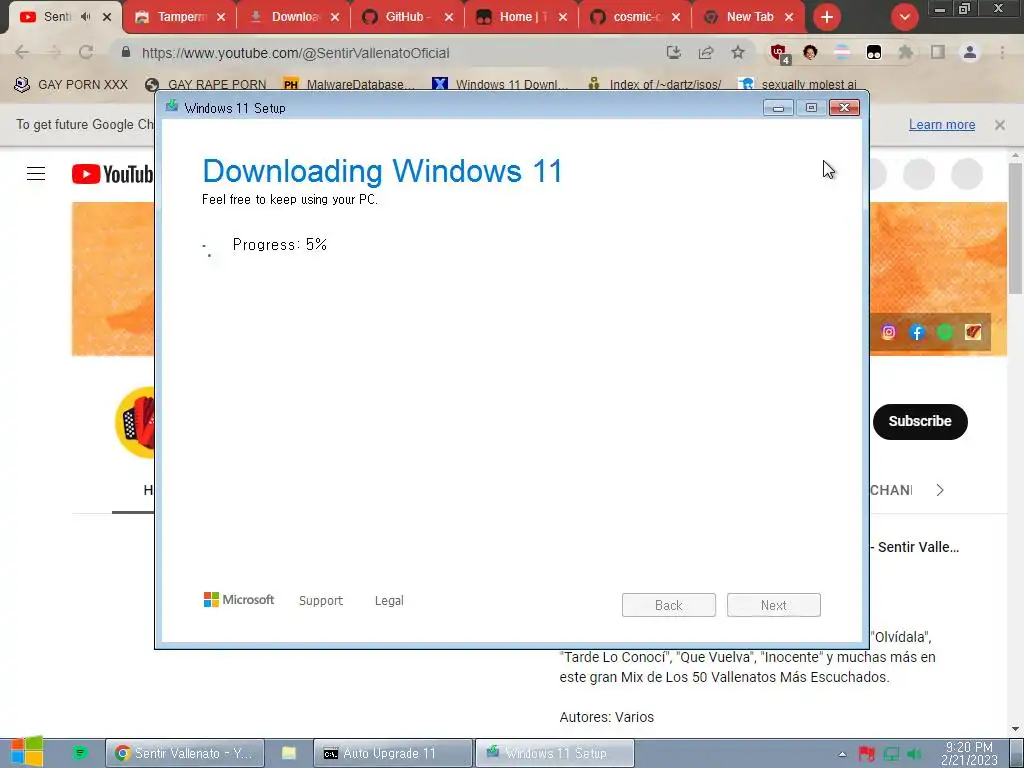Click the Learn more link in infobar

coord(942,125)
